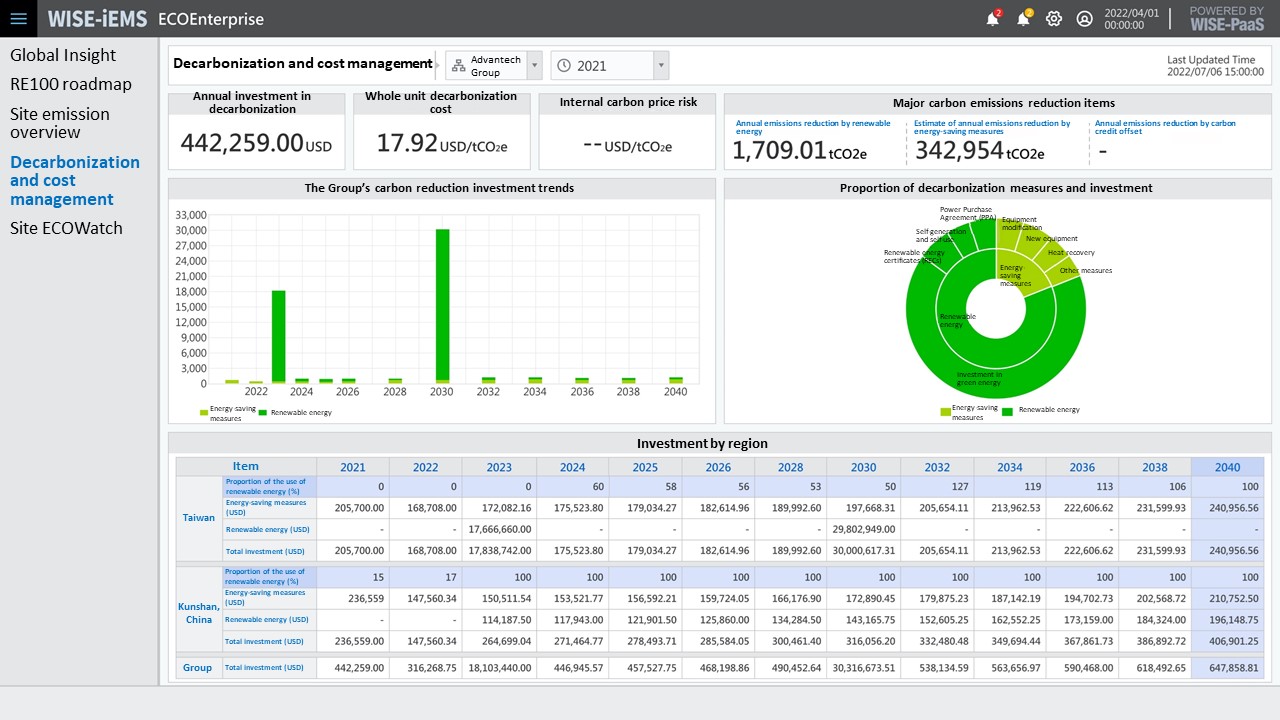The image size is (1280, 720).
Task: Open the user account icon
Action: click(x=1084, y=18)
